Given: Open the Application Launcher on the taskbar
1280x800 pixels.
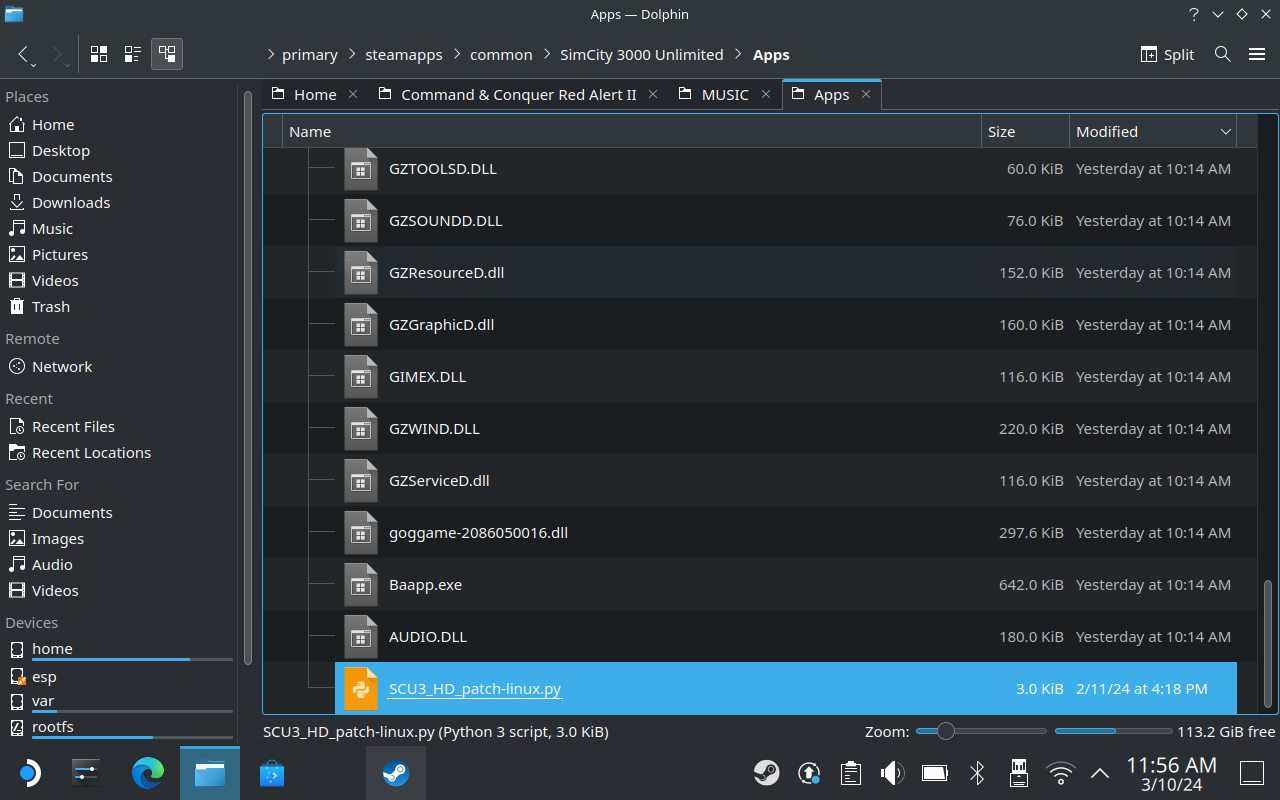Looking at the screenshot, I should (29, 773).
